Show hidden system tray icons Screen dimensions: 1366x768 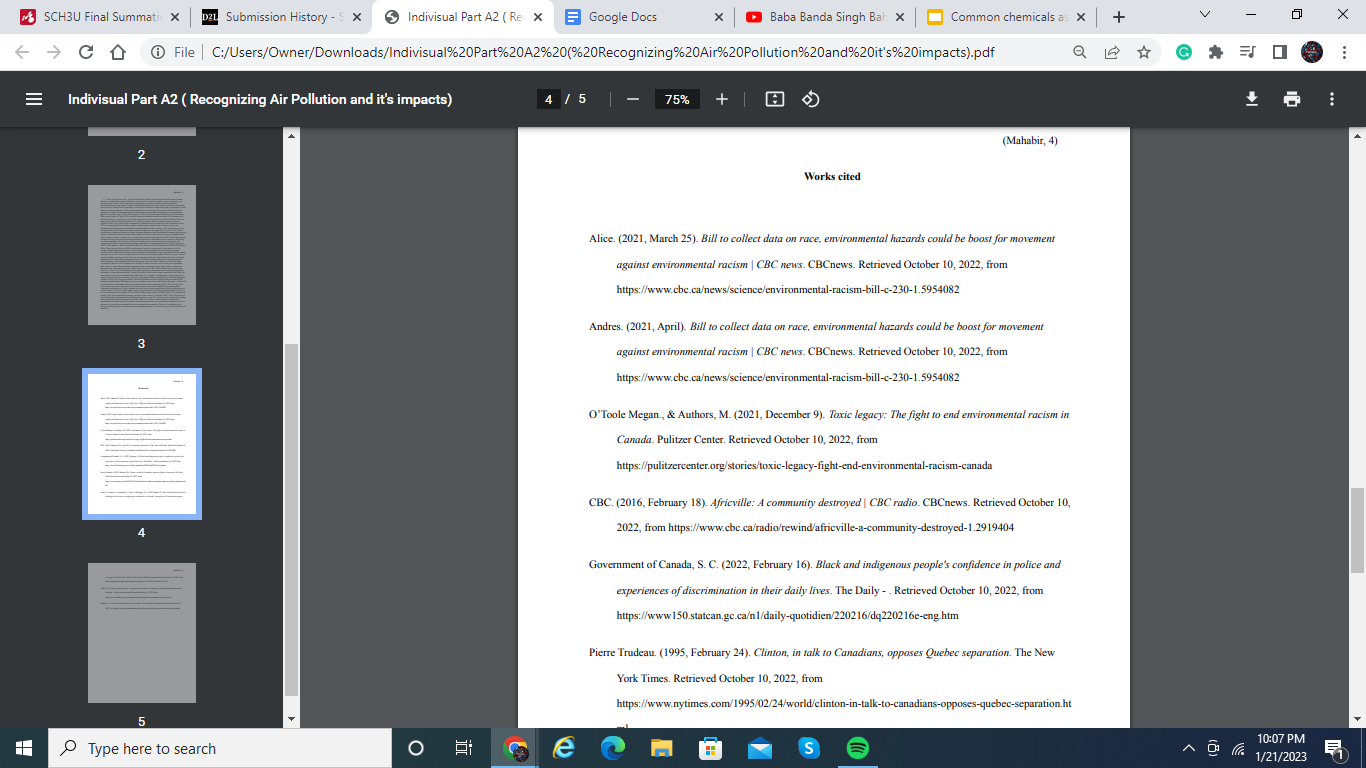[x=1189, y=748]
